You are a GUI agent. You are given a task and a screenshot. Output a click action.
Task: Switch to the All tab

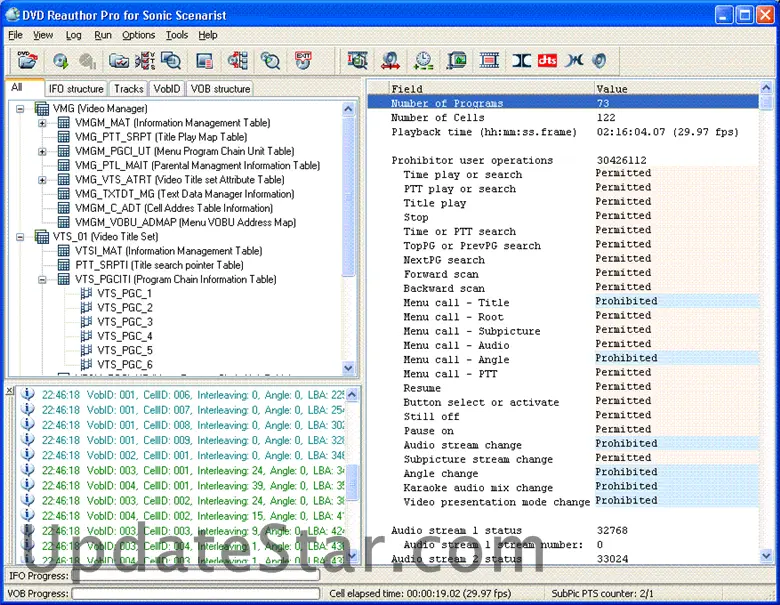pos(24,87)
